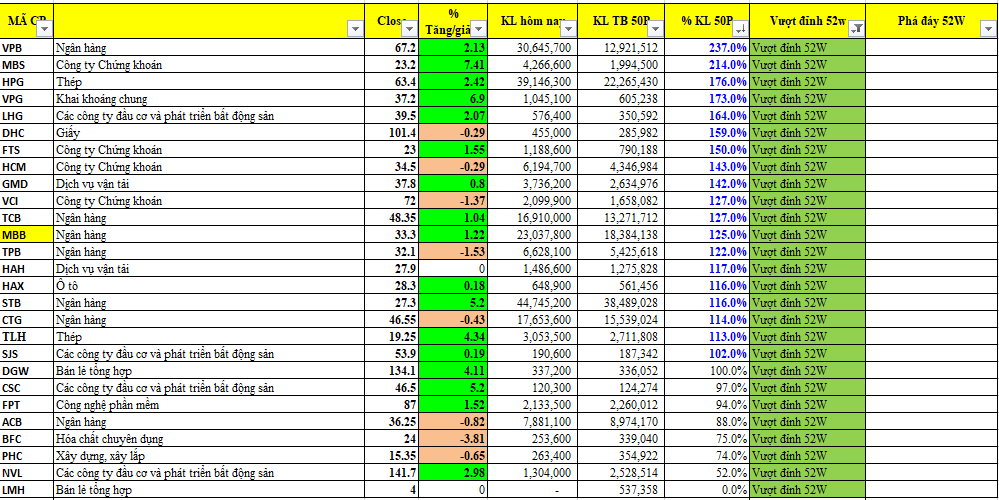The height and width of the screenshot is (500, 999).
Task: Open filter dropdown for Close column
Action: [x=410, y=30]
